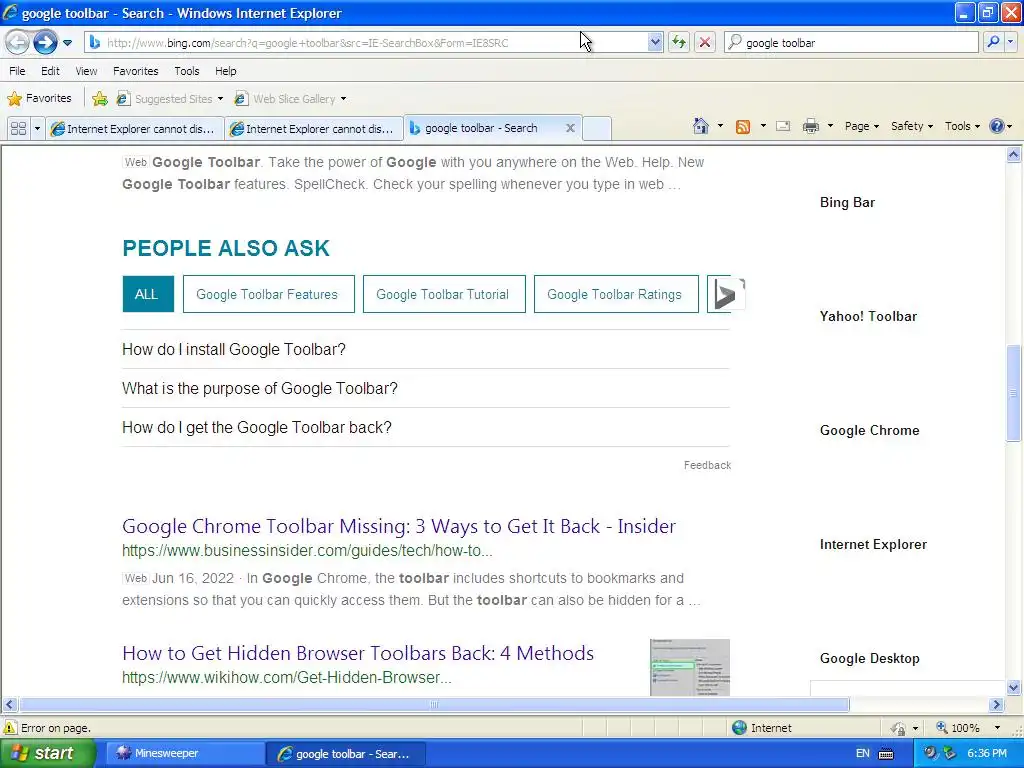This screenshot has height=768, width=1024.
Task: Click the Stop loading icon
Action: click(x=705, y=43)
